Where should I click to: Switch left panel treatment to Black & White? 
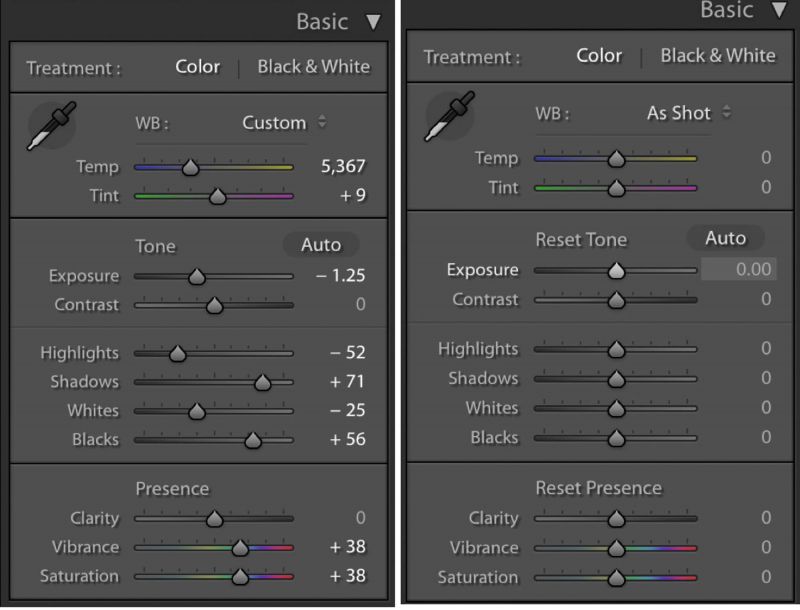313,67
